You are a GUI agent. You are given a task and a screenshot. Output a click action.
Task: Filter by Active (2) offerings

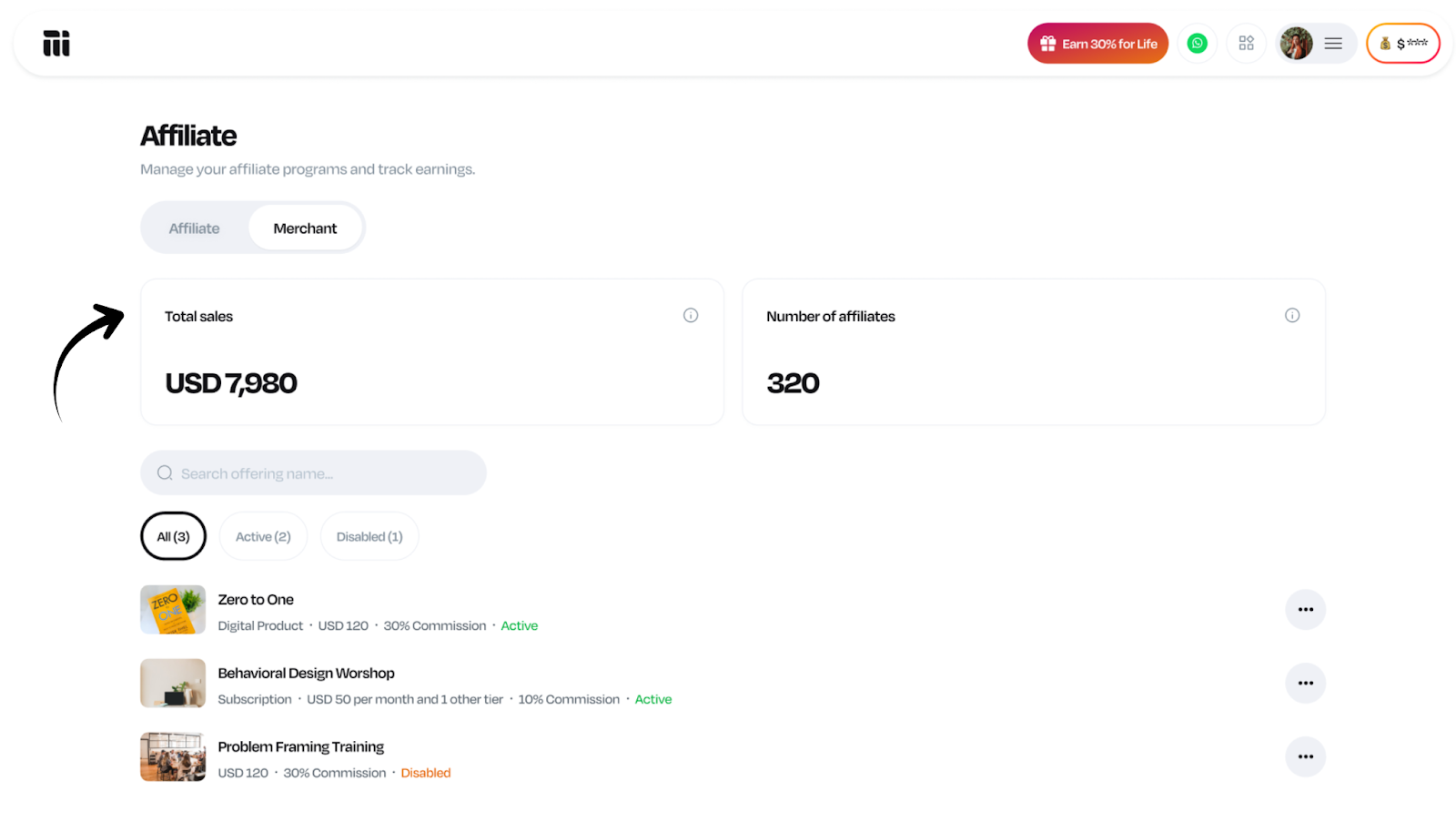263,537
